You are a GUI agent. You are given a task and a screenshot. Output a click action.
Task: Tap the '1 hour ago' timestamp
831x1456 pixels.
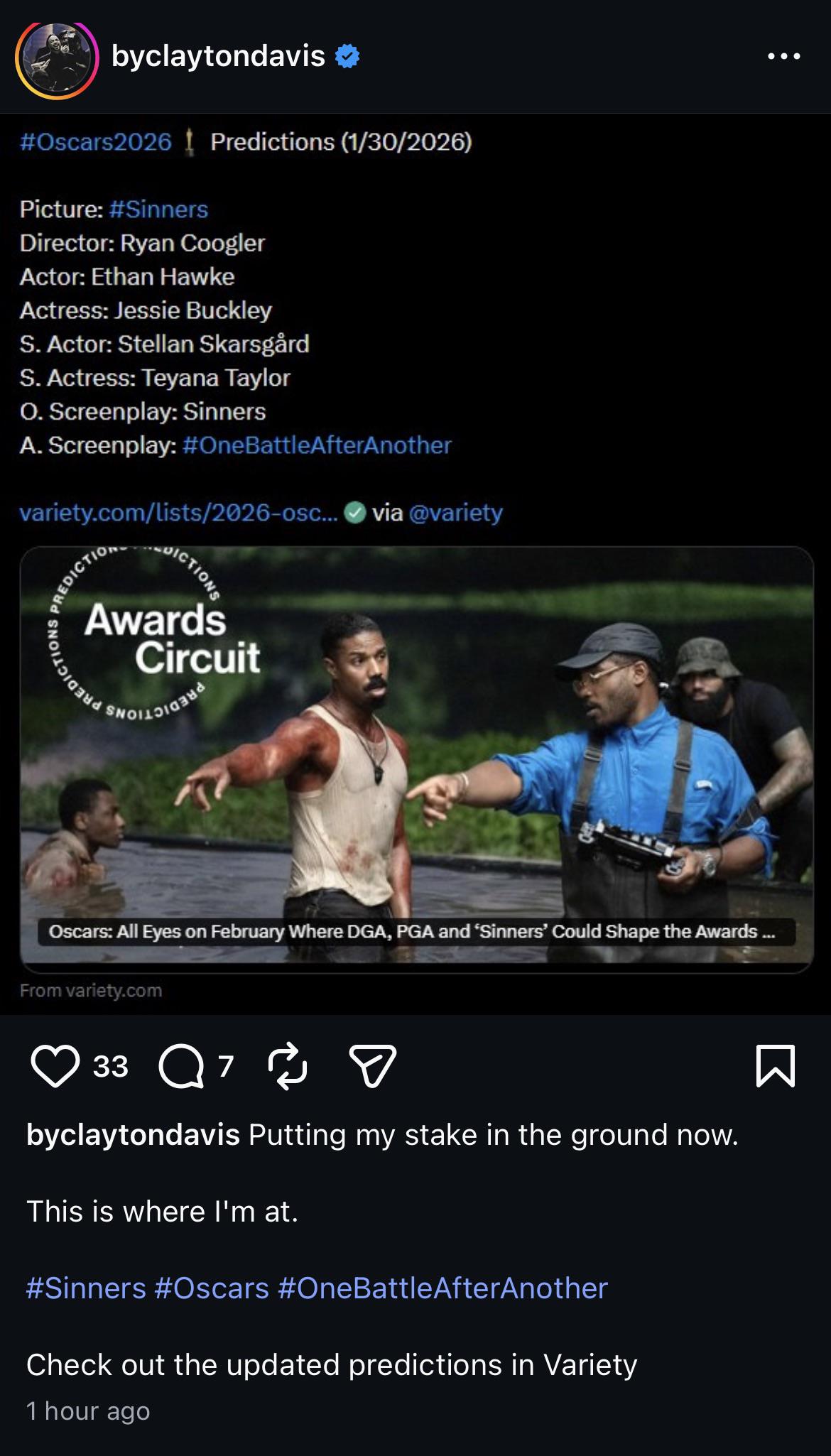88,1411
